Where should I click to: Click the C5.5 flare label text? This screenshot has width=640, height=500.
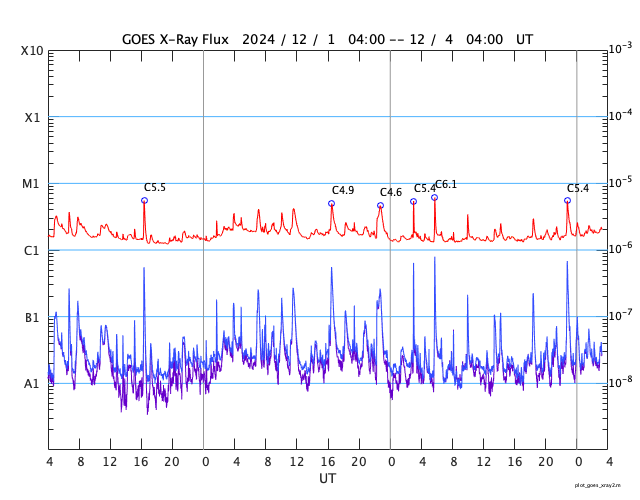(x=155, y=188)
